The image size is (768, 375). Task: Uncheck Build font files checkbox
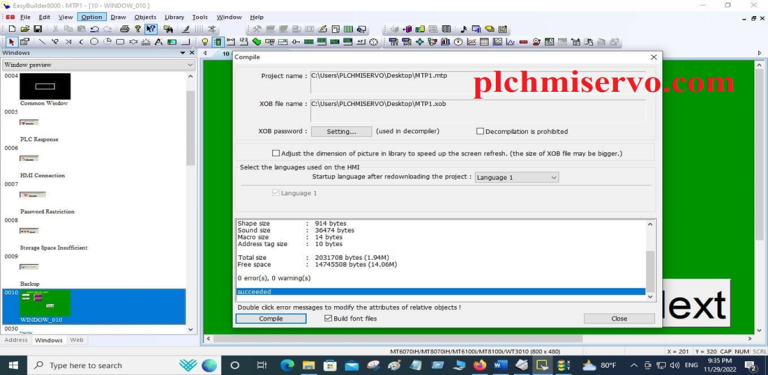point(328,318)
